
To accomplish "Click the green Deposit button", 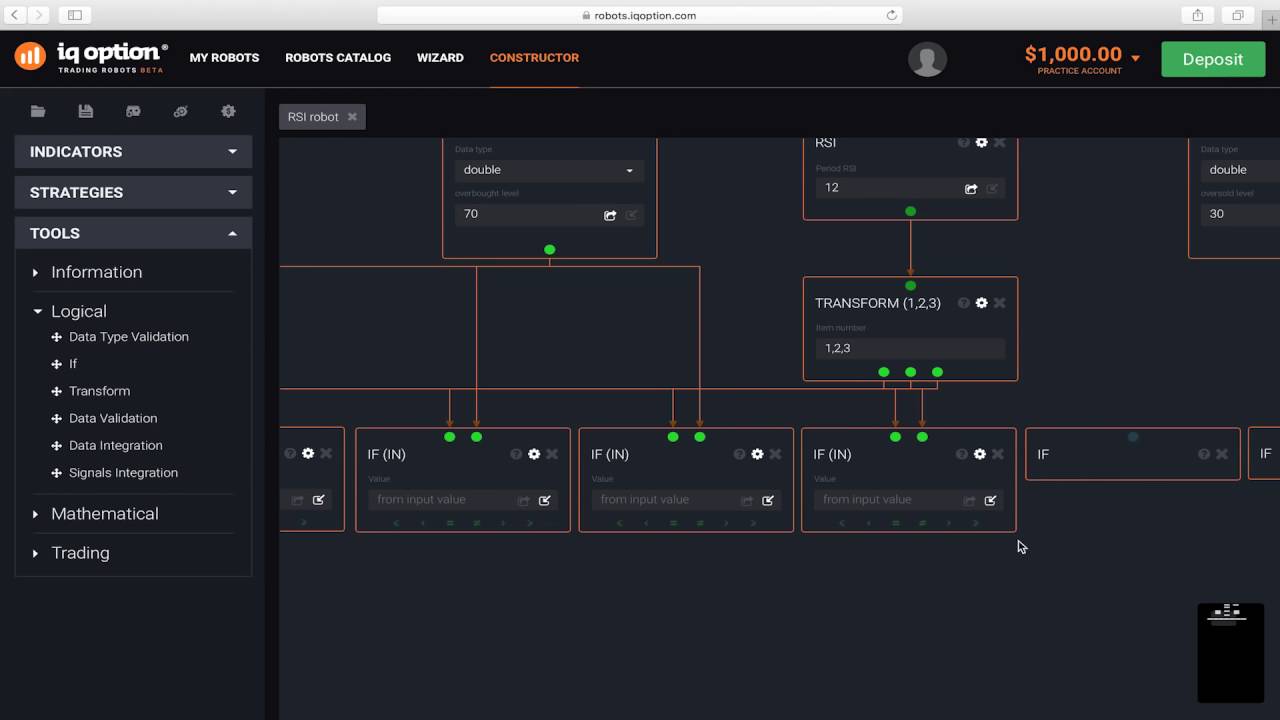I will (x=1212, y=59).
